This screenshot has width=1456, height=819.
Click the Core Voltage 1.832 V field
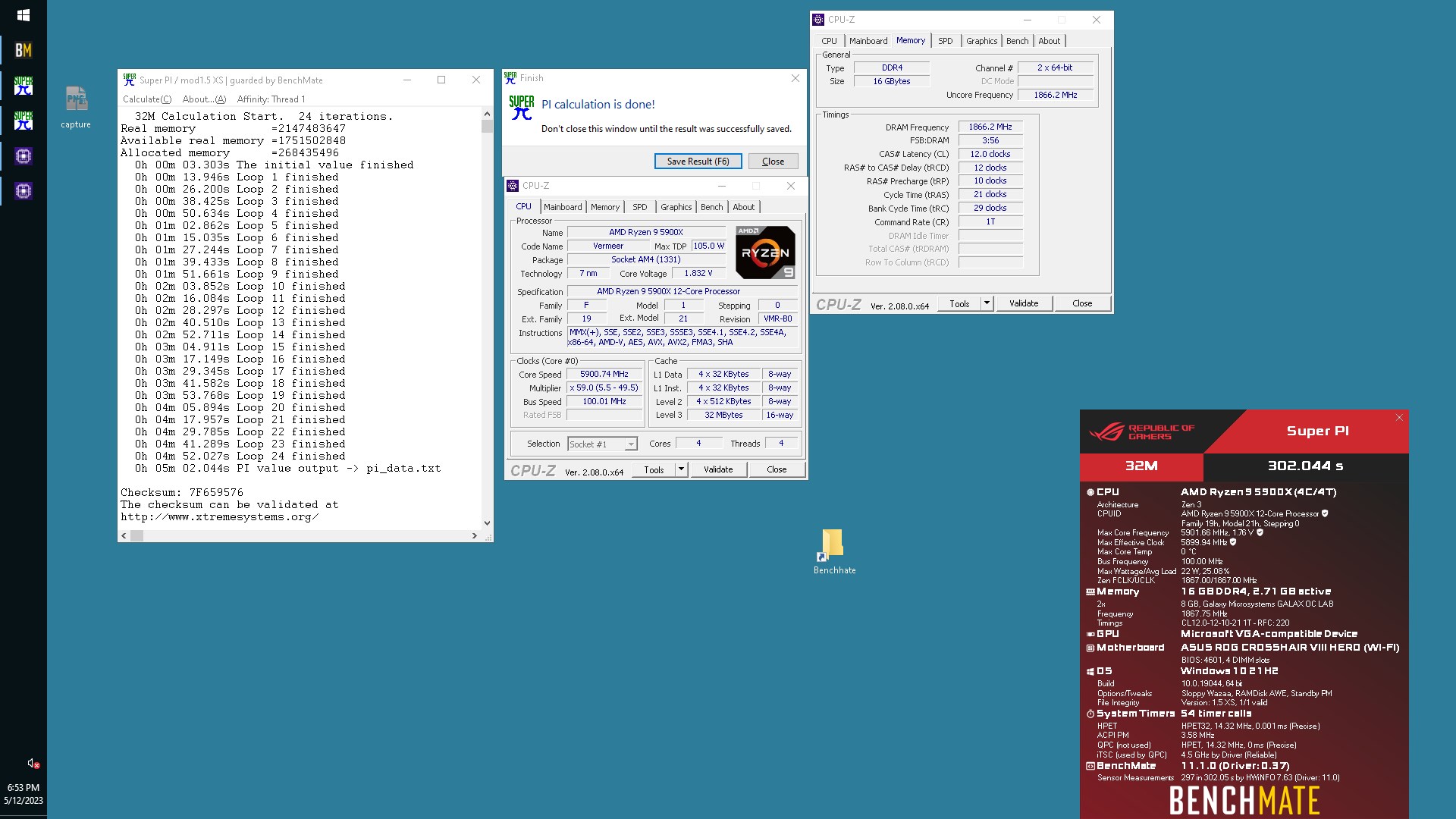pyautogui.click(x=698, y=274)
